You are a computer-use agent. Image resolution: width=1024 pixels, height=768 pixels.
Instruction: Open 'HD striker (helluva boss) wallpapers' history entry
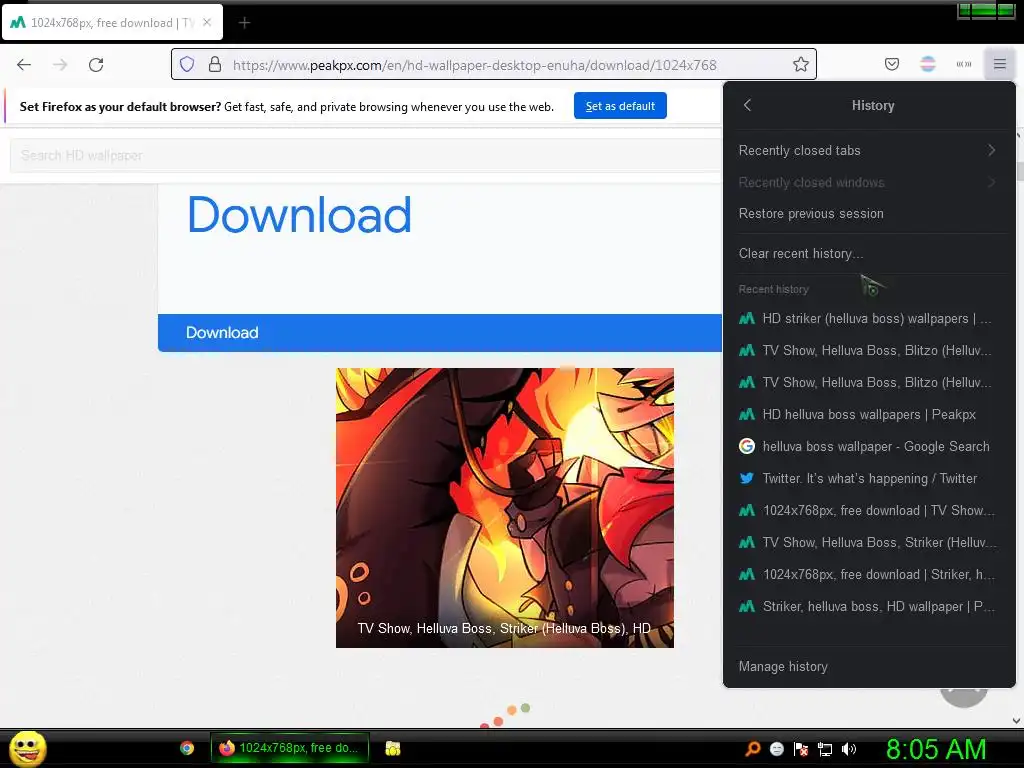[869, 319]
